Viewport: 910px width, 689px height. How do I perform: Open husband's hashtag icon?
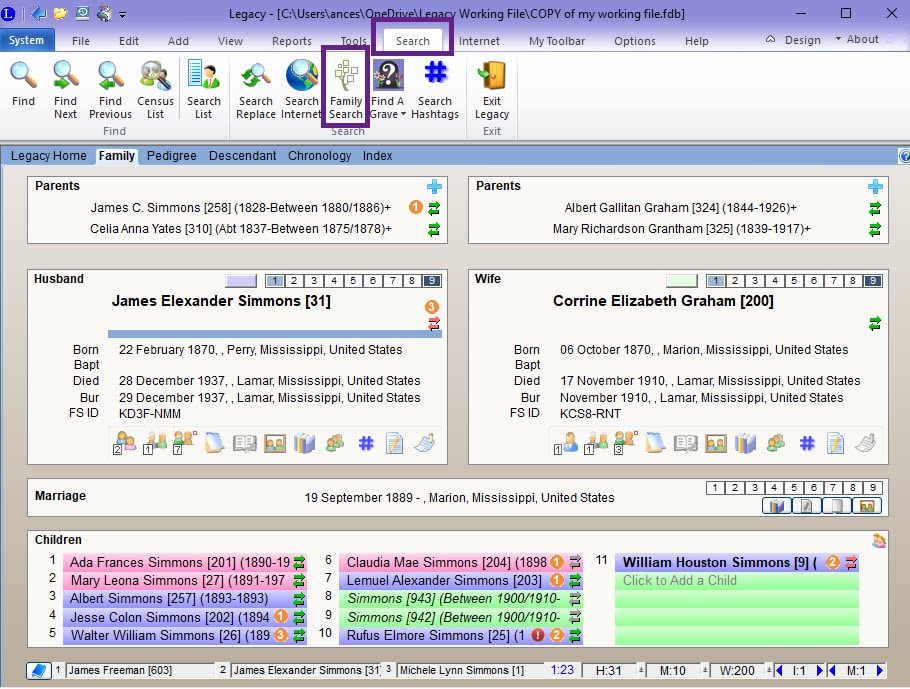coord(366,444)
